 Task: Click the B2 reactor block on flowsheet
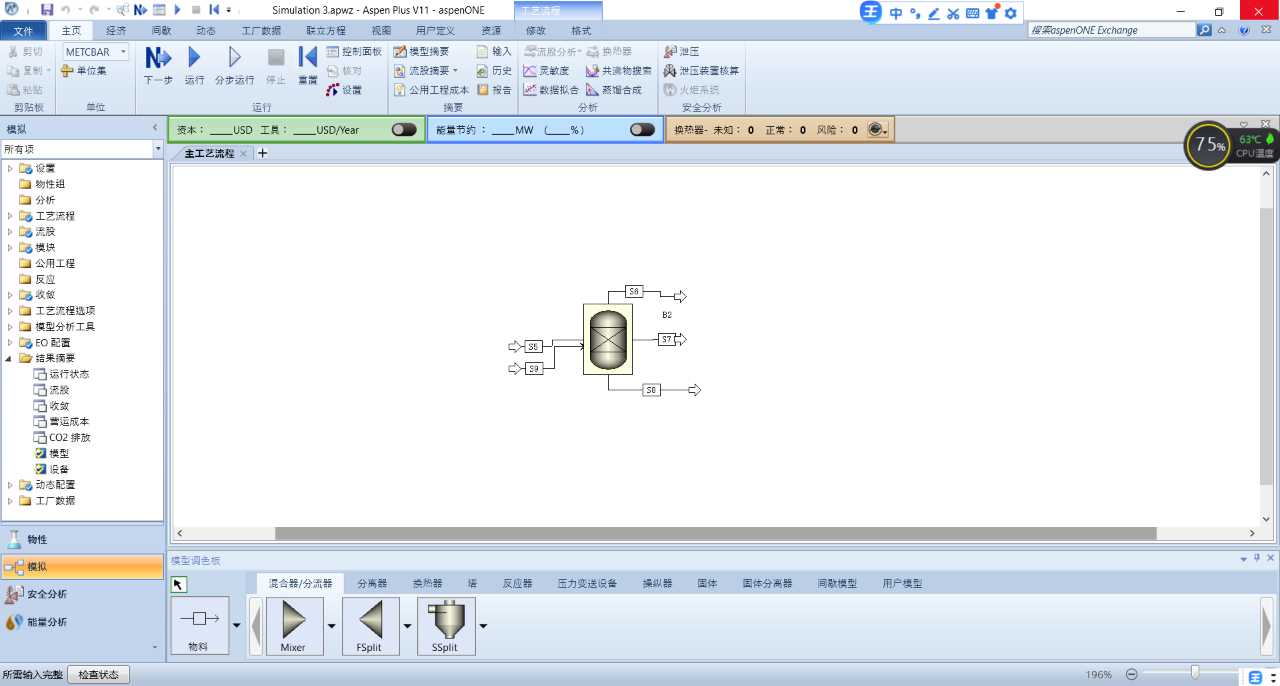pos(607,340)
